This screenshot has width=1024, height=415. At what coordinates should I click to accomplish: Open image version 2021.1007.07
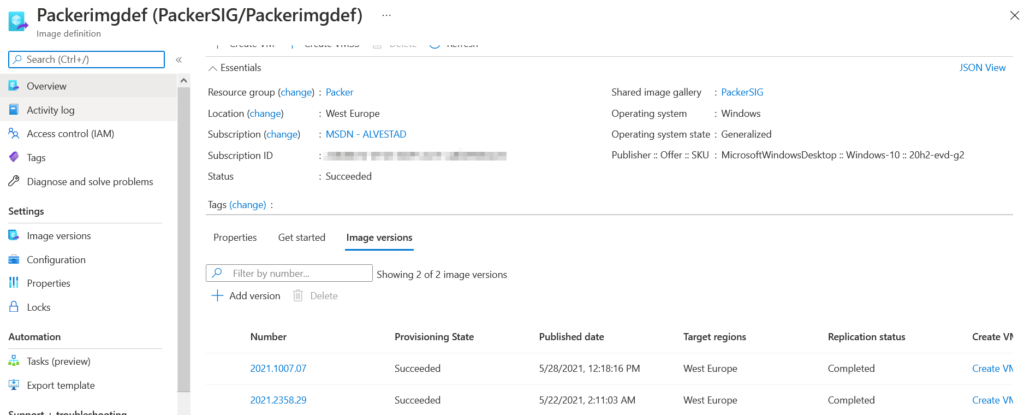point(278,369)
